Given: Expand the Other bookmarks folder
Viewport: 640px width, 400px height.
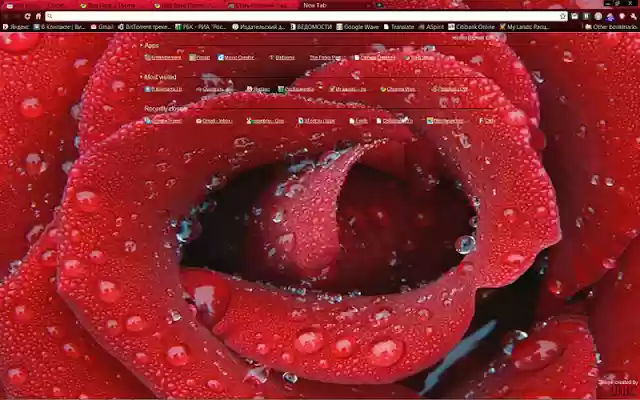Looking at the screenshot, I should (611, 27).
